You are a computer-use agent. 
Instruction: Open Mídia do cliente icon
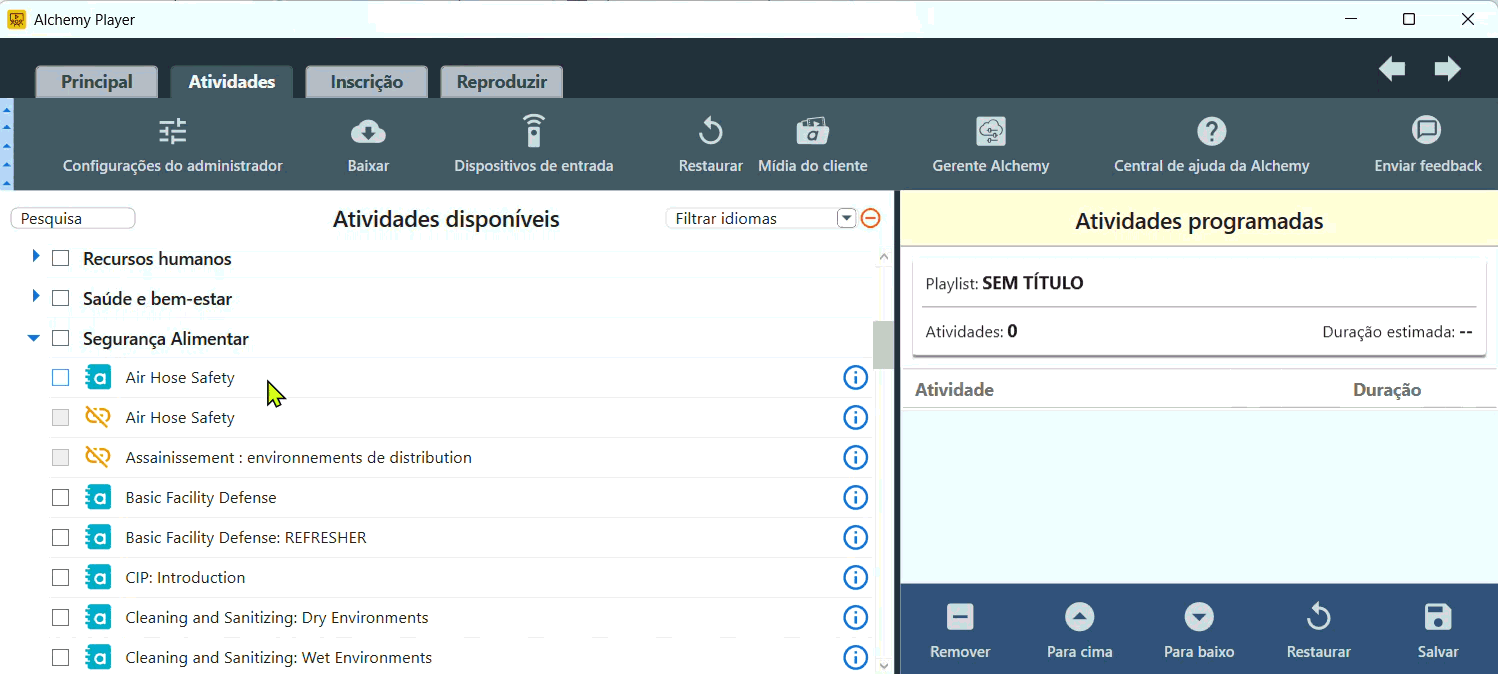(x=812, y=131)
